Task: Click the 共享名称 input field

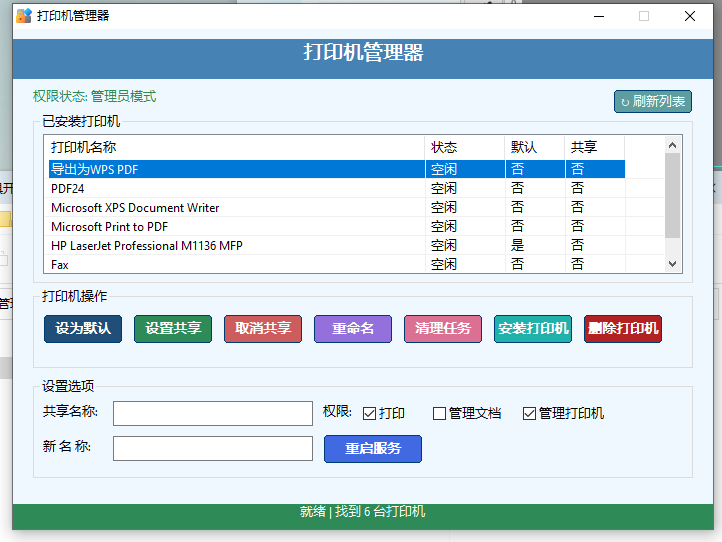Action: tap(213, 413)
